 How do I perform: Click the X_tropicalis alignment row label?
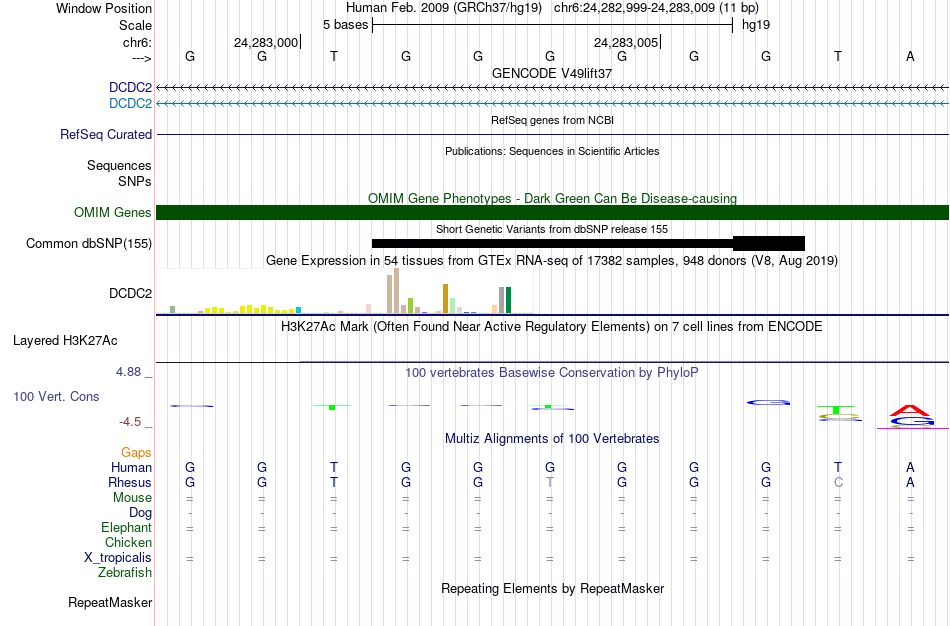[118, 558]
